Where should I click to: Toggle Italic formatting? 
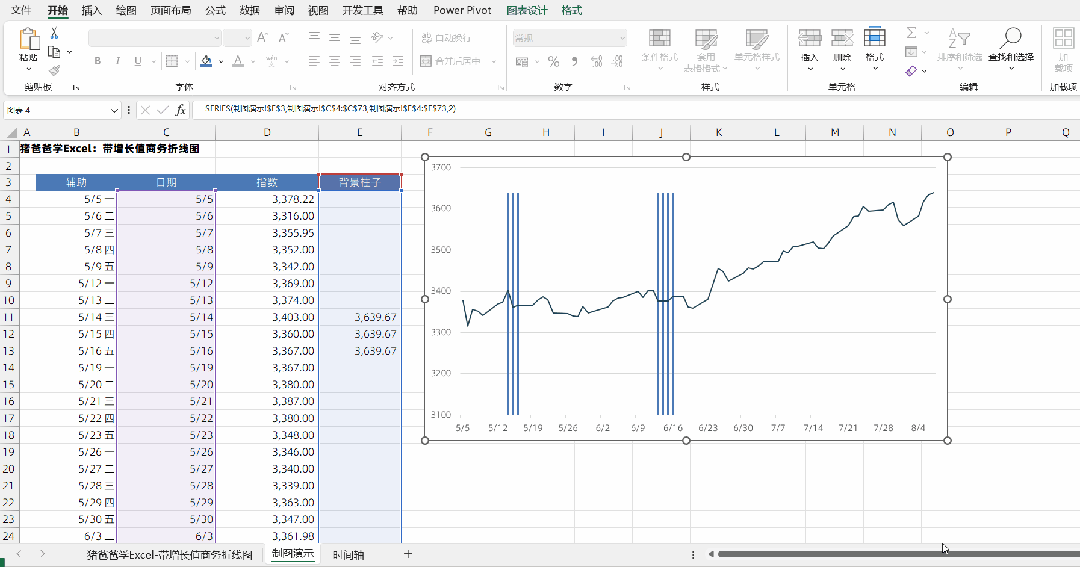(x=118, y=61)
